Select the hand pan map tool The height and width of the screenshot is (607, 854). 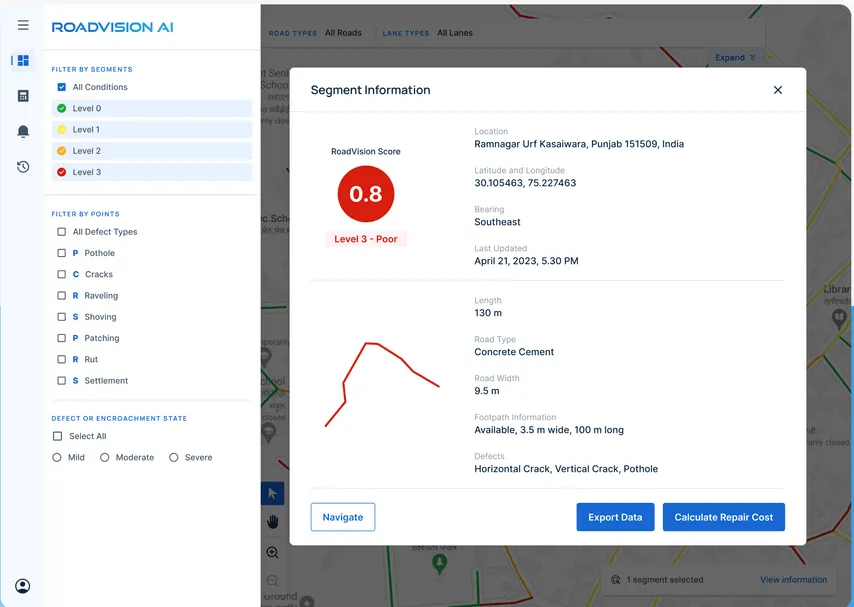[x=272, y=522]
